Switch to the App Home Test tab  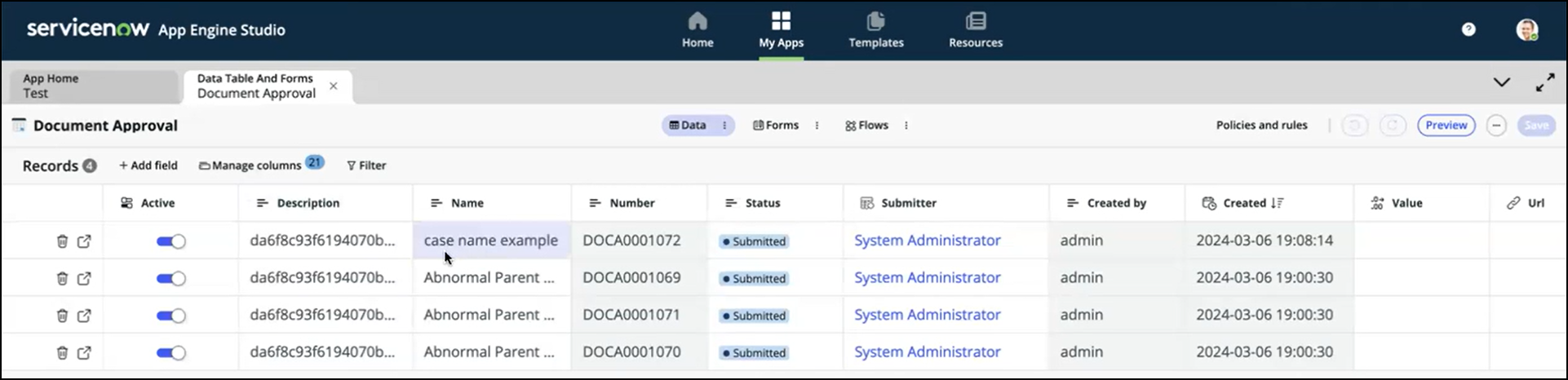pos(94,86)
